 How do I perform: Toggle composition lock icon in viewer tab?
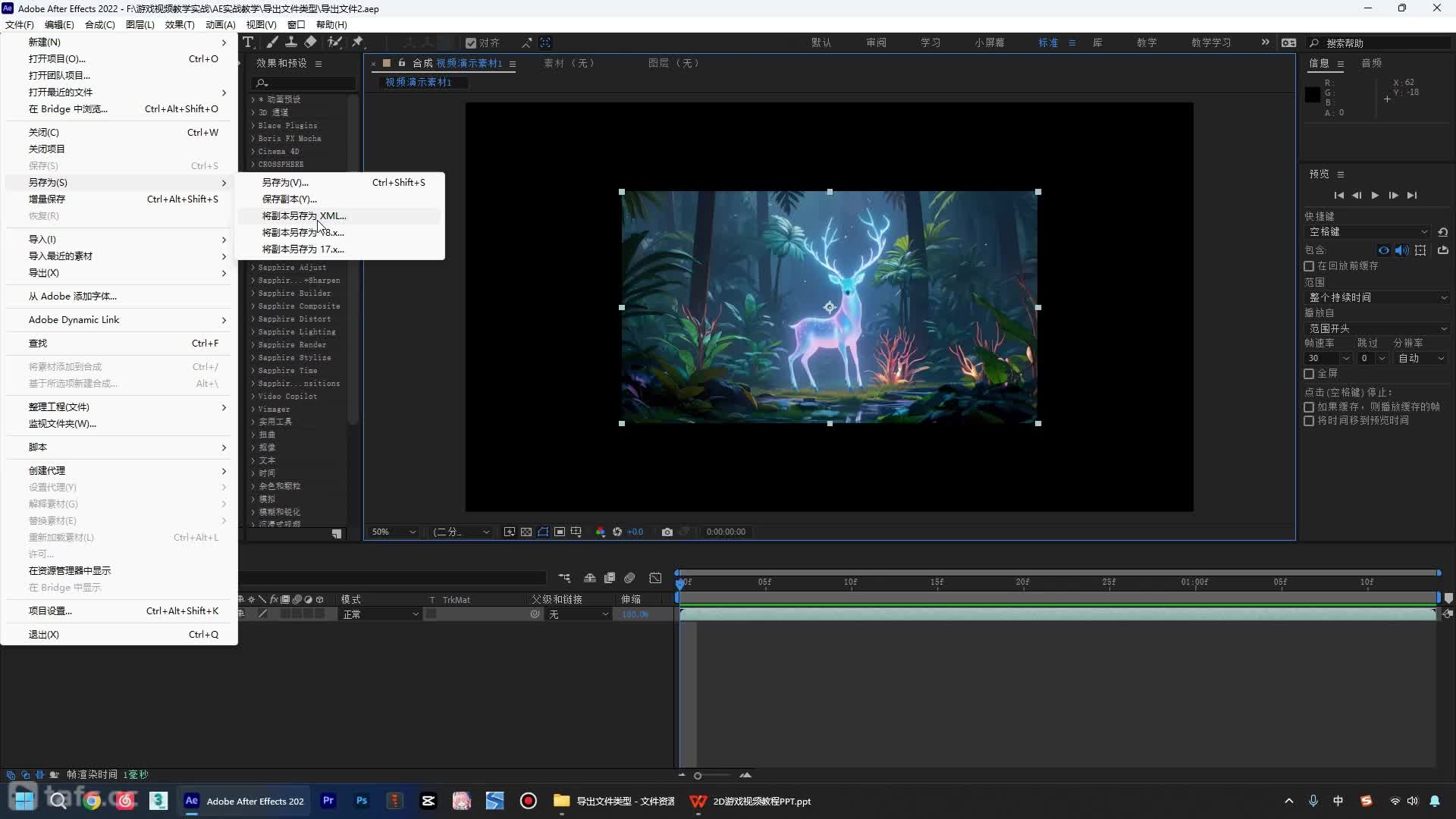click(402, 63)
